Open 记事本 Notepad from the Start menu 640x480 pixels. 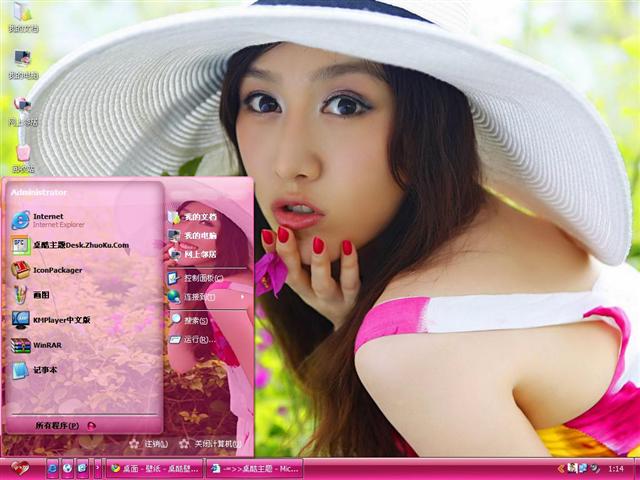[34, 370]
